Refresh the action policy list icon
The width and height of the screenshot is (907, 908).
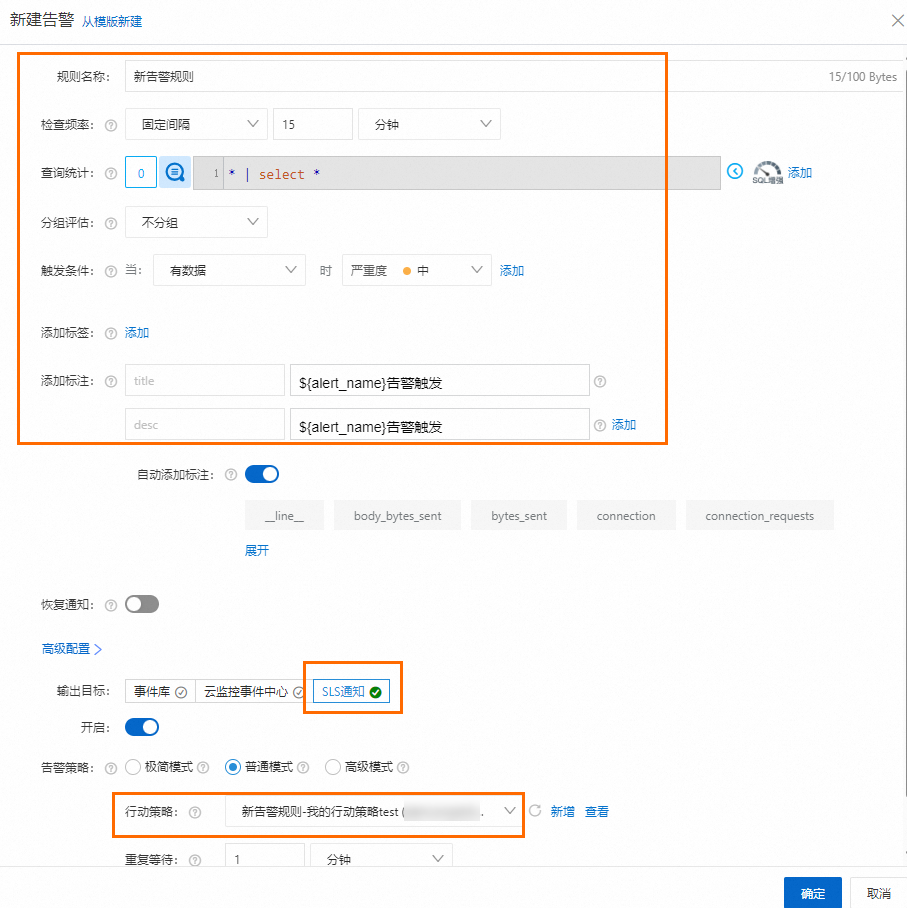pyautogui.click(x=535, y=811)
